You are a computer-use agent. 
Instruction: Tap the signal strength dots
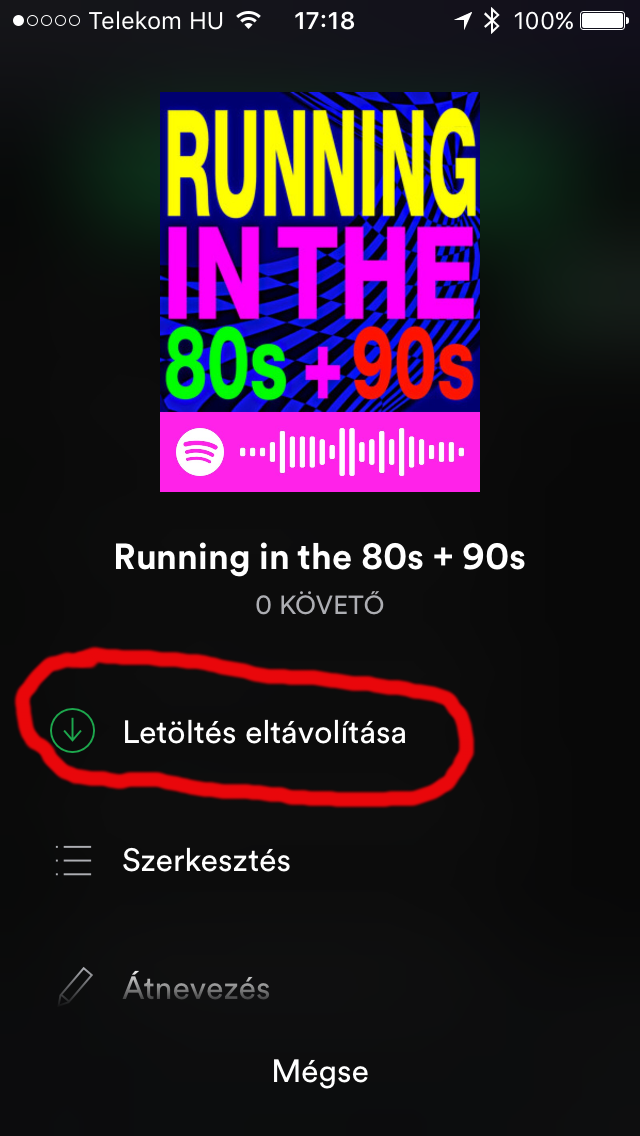point(46,21)
